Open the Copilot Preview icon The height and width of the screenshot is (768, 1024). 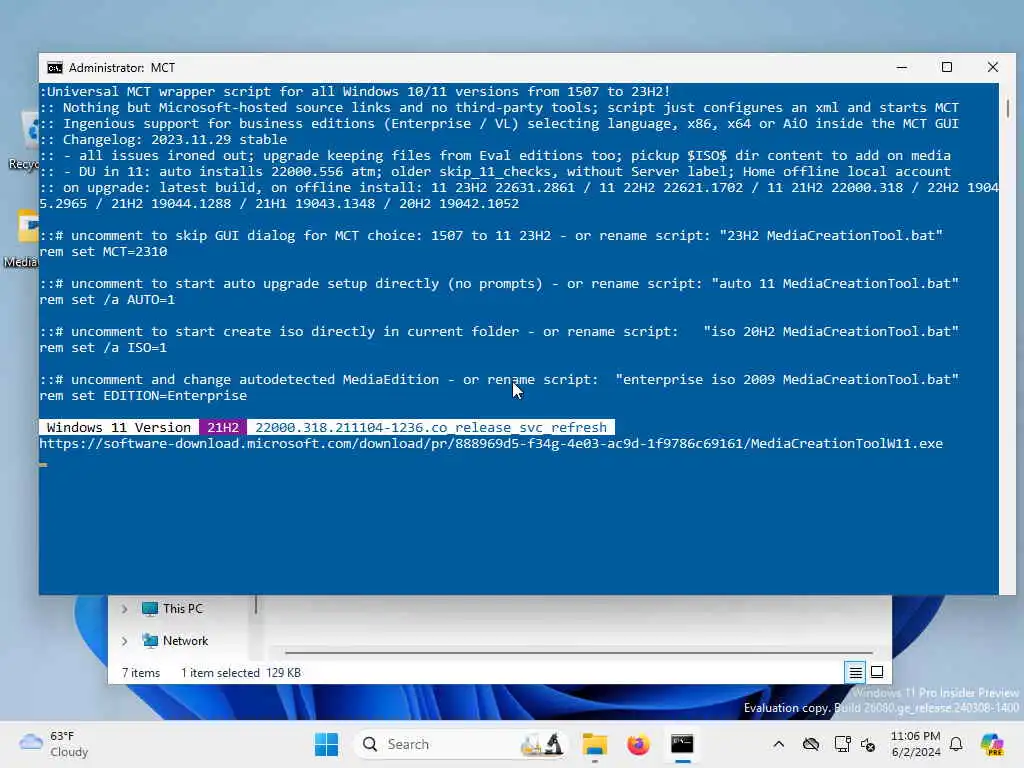(x=992, y=744)
